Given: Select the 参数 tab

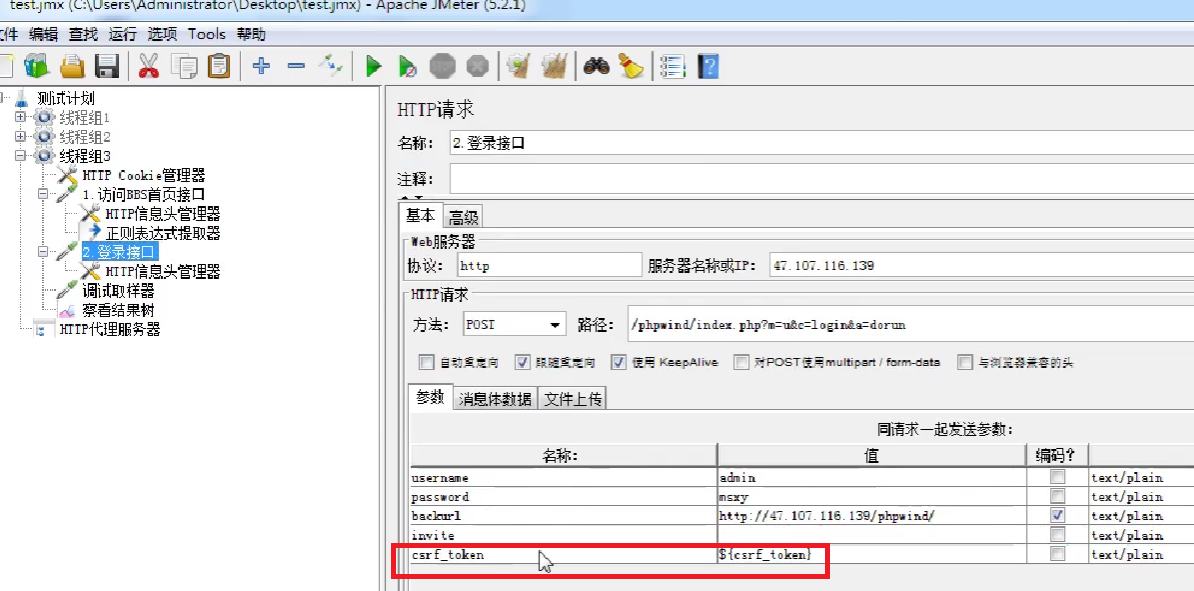Looking at the screenshot, I should coord(430,398).
